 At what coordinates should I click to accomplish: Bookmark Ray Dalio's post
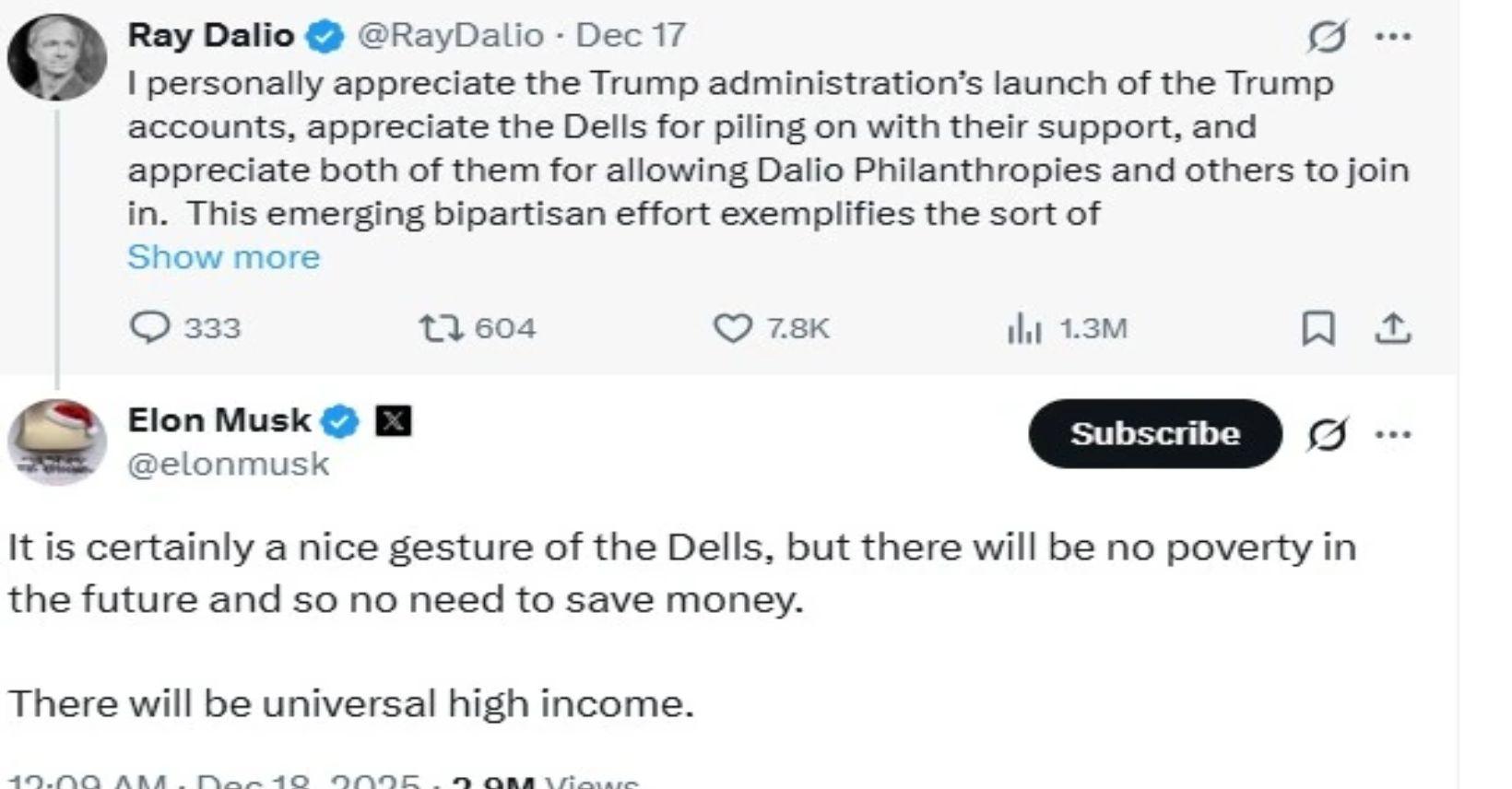[1317, 328]
